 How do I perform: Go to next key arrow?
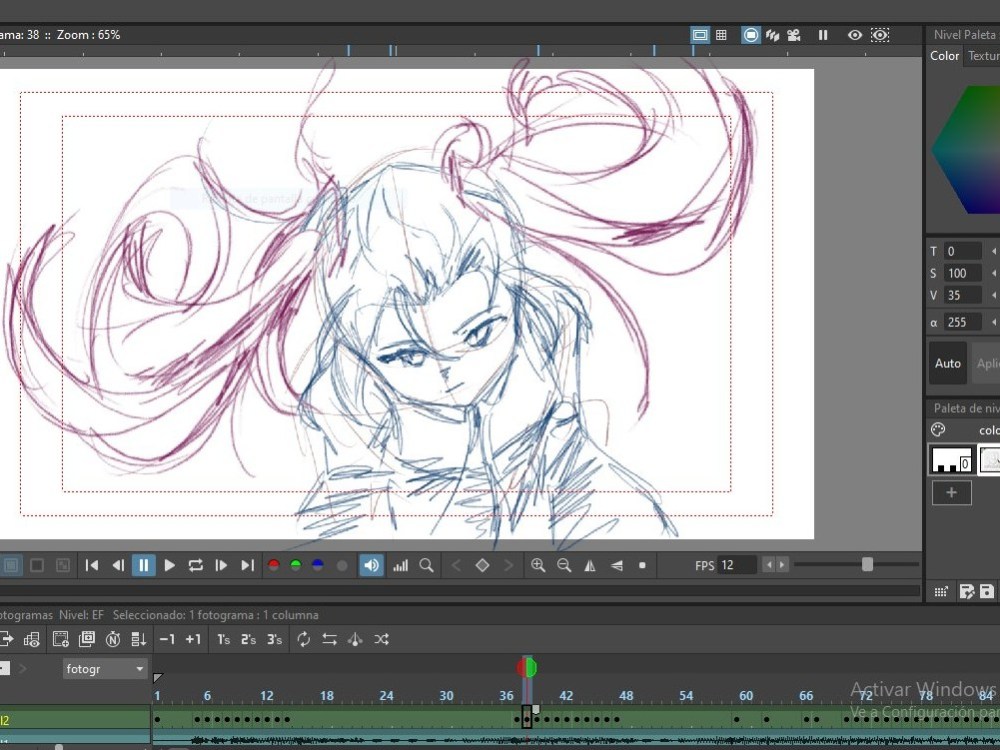508,565
